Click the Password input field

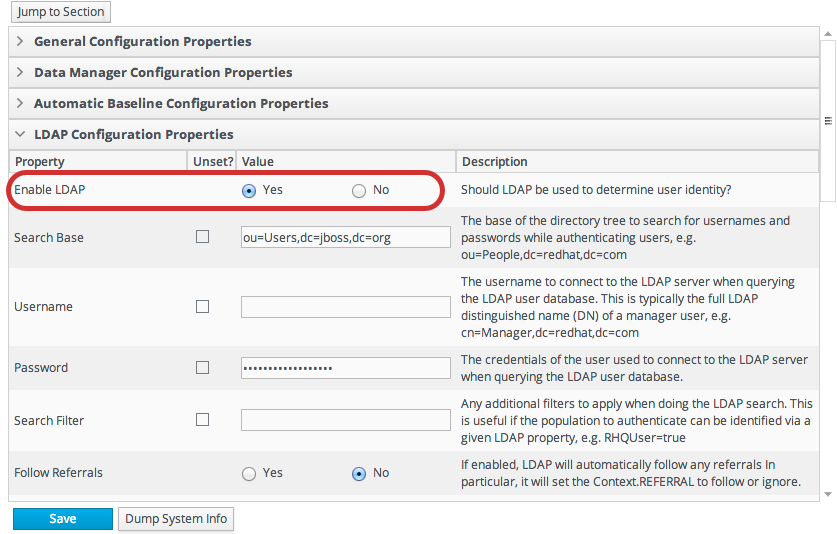tap(345, 368)
